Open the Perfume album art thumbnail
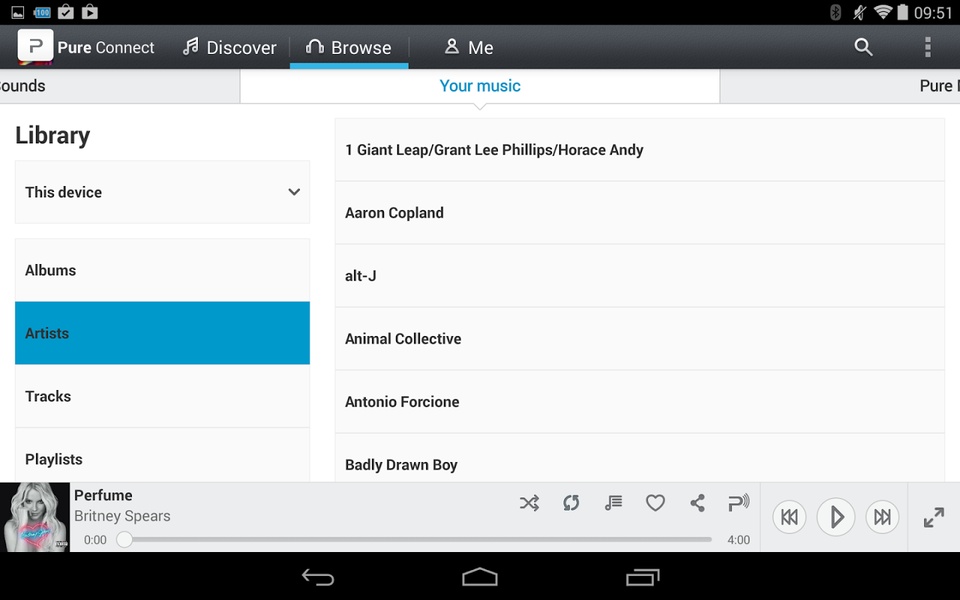Screen dimensions: 960x600 tap(35, 517)
